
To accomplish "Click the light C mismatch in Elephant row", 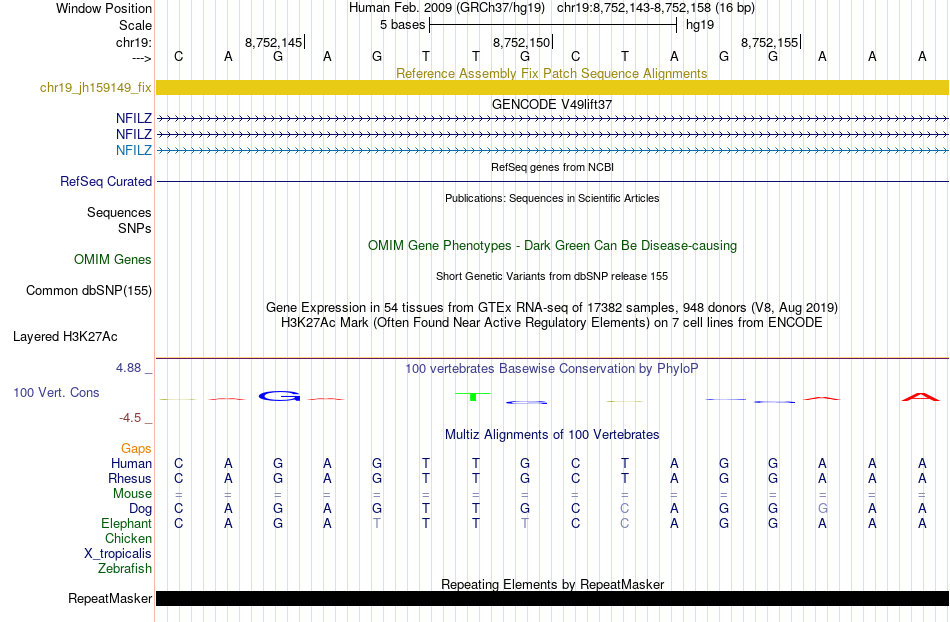I will (625, 523).
